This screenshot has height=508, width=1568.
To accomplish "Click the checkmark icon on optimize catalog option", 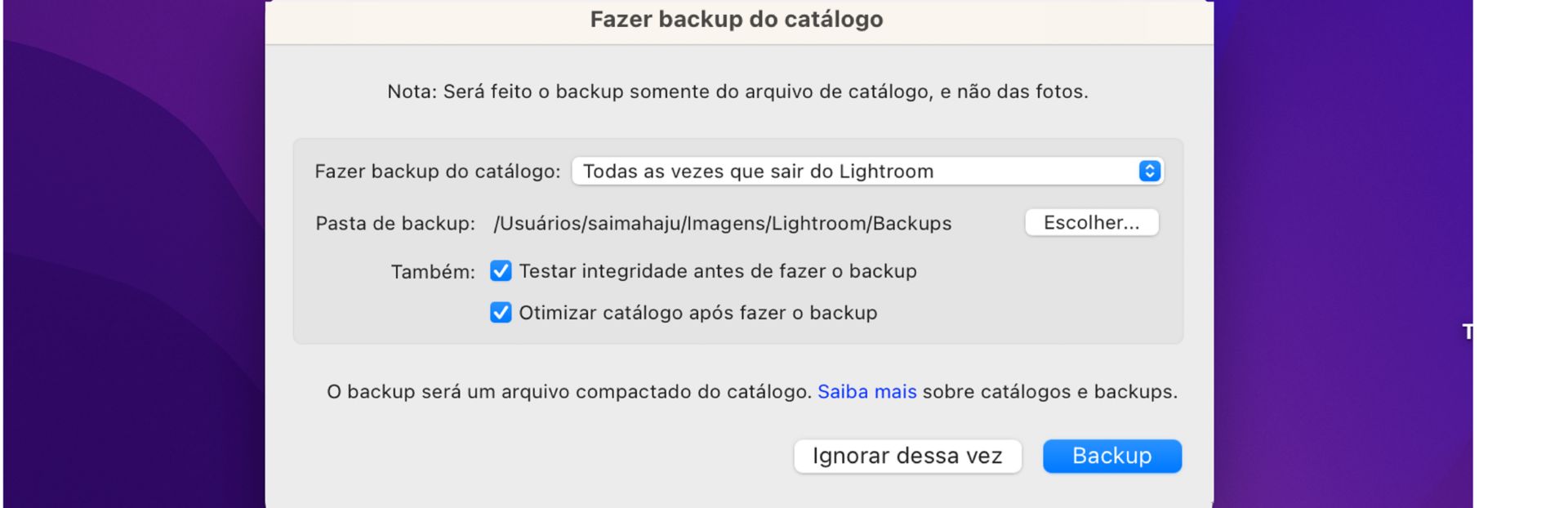I will click(x=501, y=313).
